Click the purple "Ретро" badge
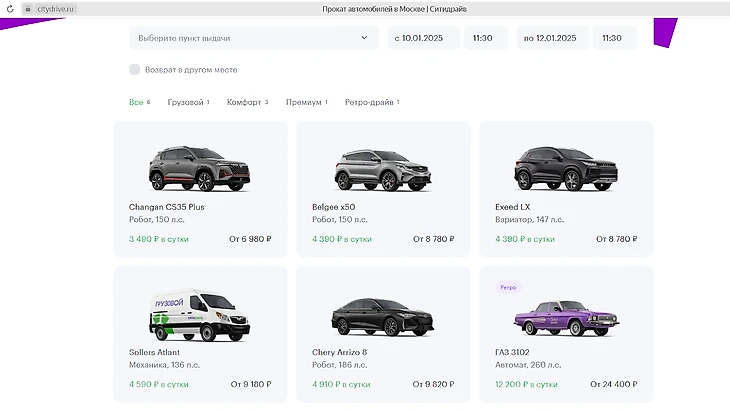Screen dimensions: 730x412 pyautogui.click(x=510, y=287)
